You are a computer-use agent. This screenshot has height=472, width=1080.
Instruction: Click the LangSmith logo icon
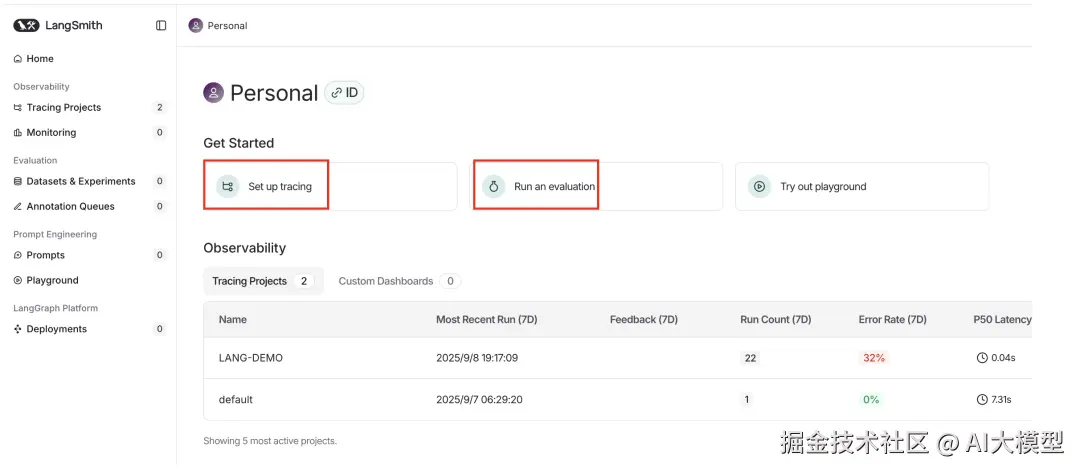pos(26,26)
